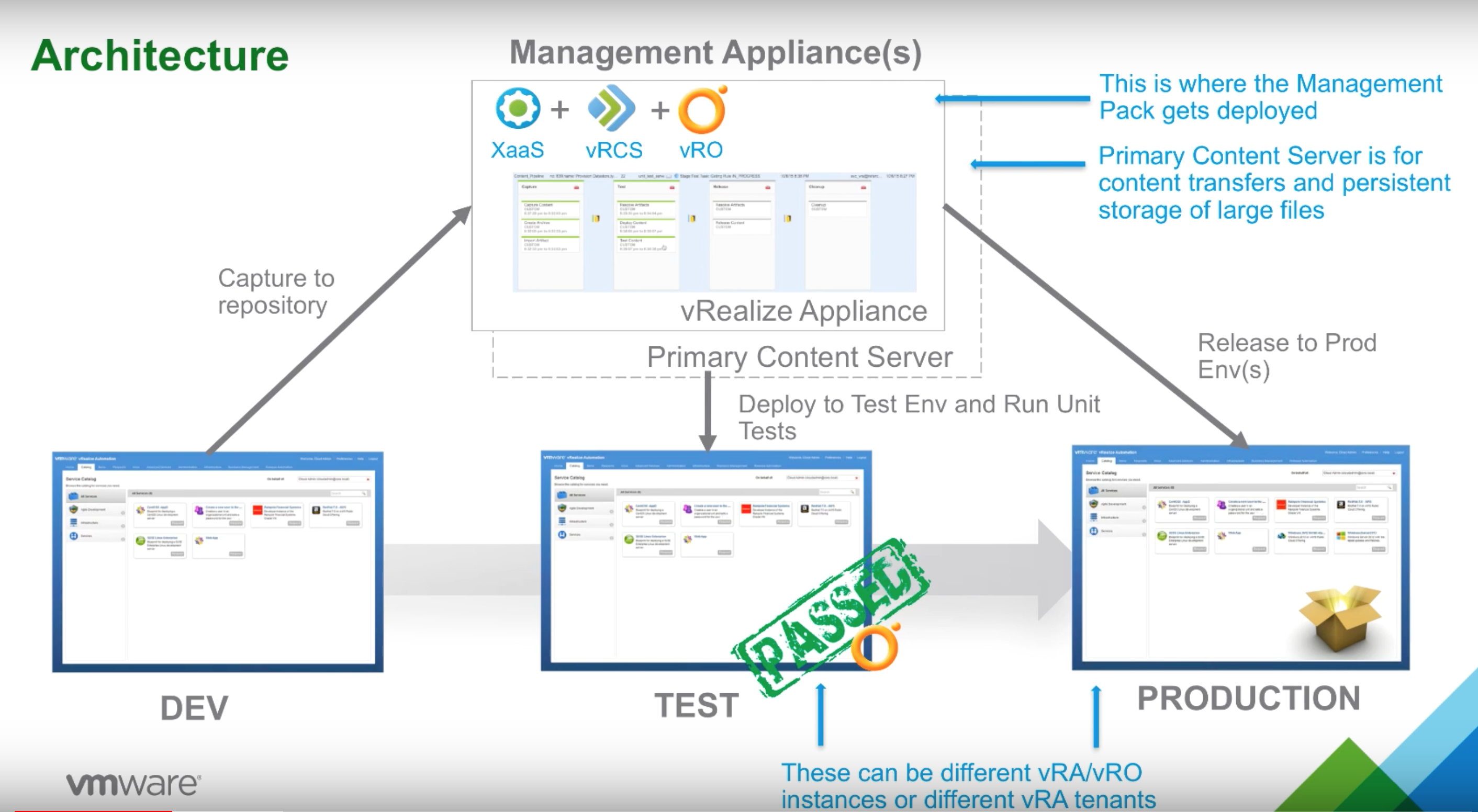Click "Release to Prod Env(s)" text
Screen dimensions: 1478x812
pyautogui.click(x=1287, y=356)
